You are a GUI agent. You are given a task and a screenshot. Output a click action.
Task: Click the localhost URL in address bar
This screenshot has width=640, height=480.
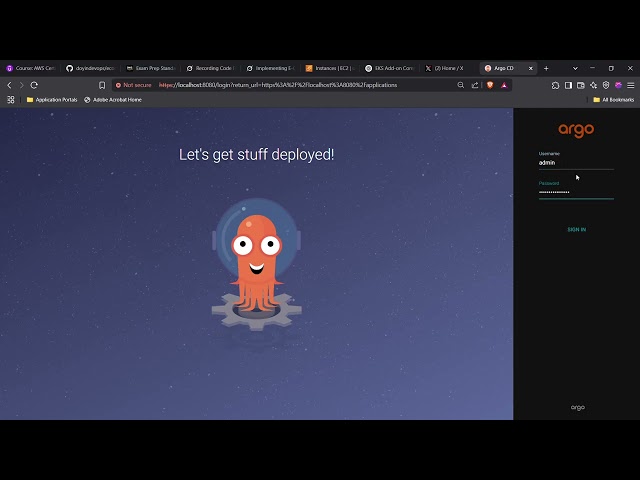pyautogui.click(x=278, y=85)
